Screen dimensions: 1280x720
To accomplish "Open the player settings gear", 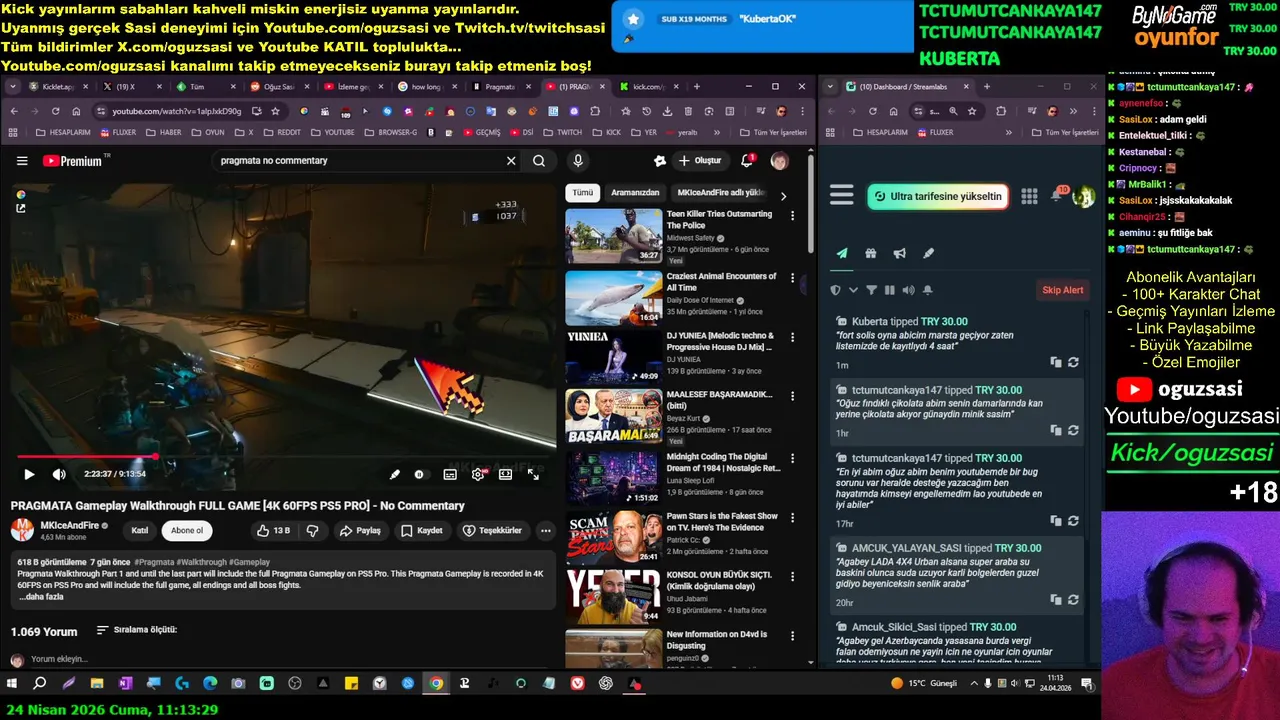I will (x=478, y=474).
